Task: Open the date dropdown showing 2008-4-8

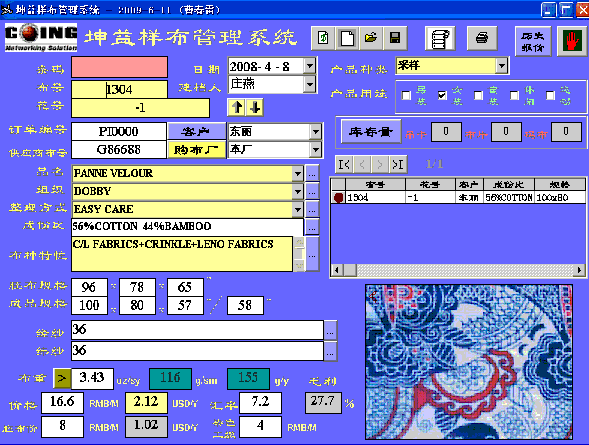Action: tap(309, 66)
